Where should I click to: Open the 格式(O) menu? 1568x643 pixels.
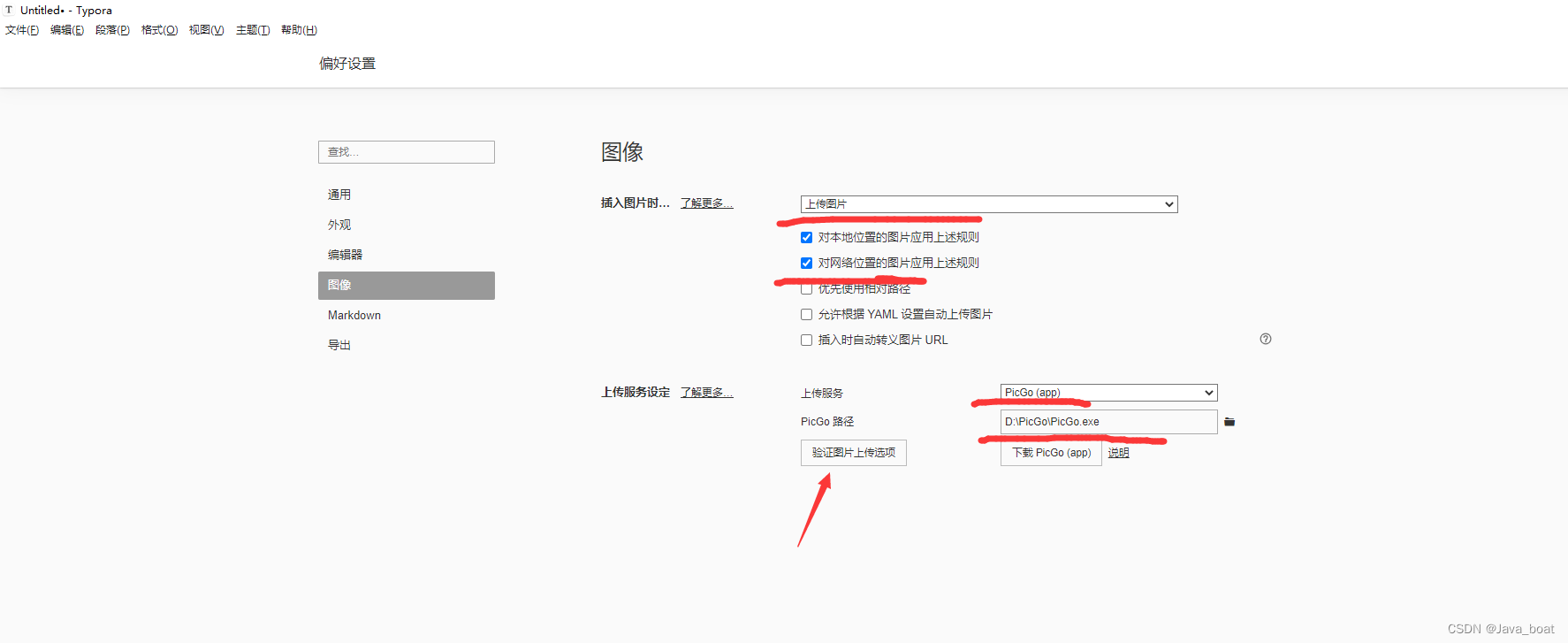tap(159, 30)
